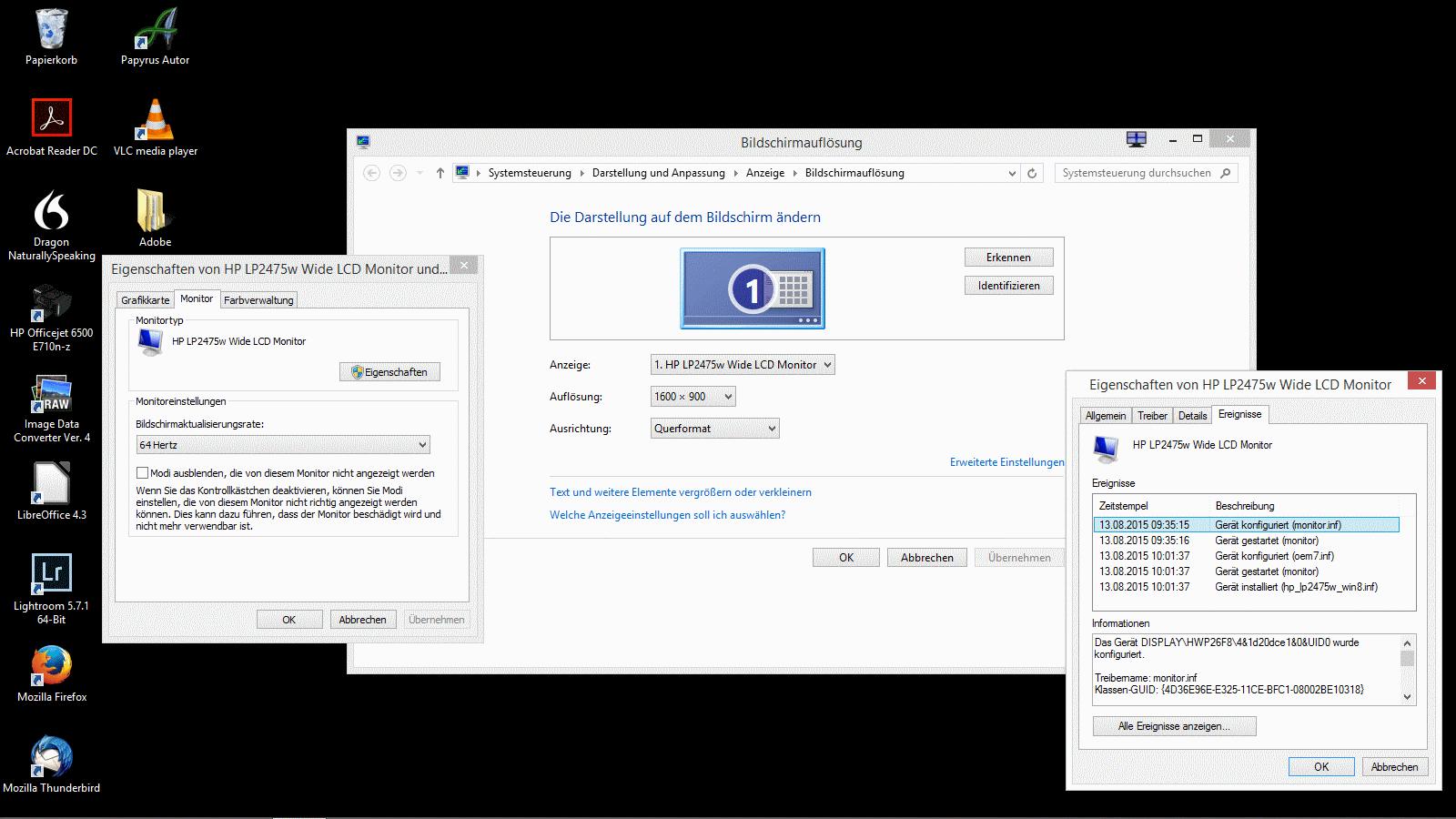Navigate up one level in Systemsteuerung
This screenshot has height=819, width=1456.
tap(440, 173)
